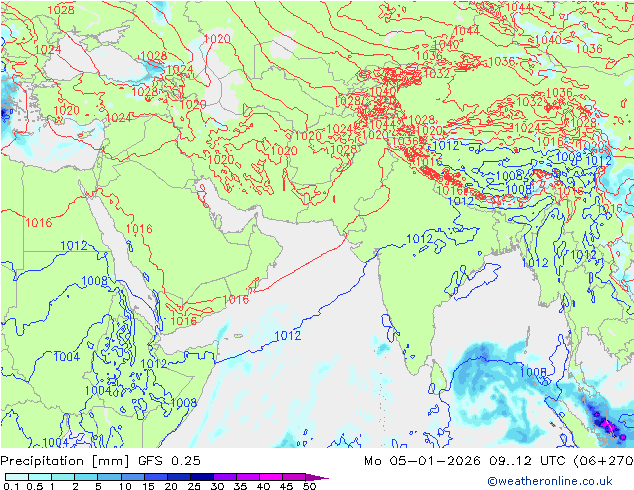Pick the magenta legend swatch between 40 and 45
Screen dimensions: 634x490
click(x=271, y=477)
